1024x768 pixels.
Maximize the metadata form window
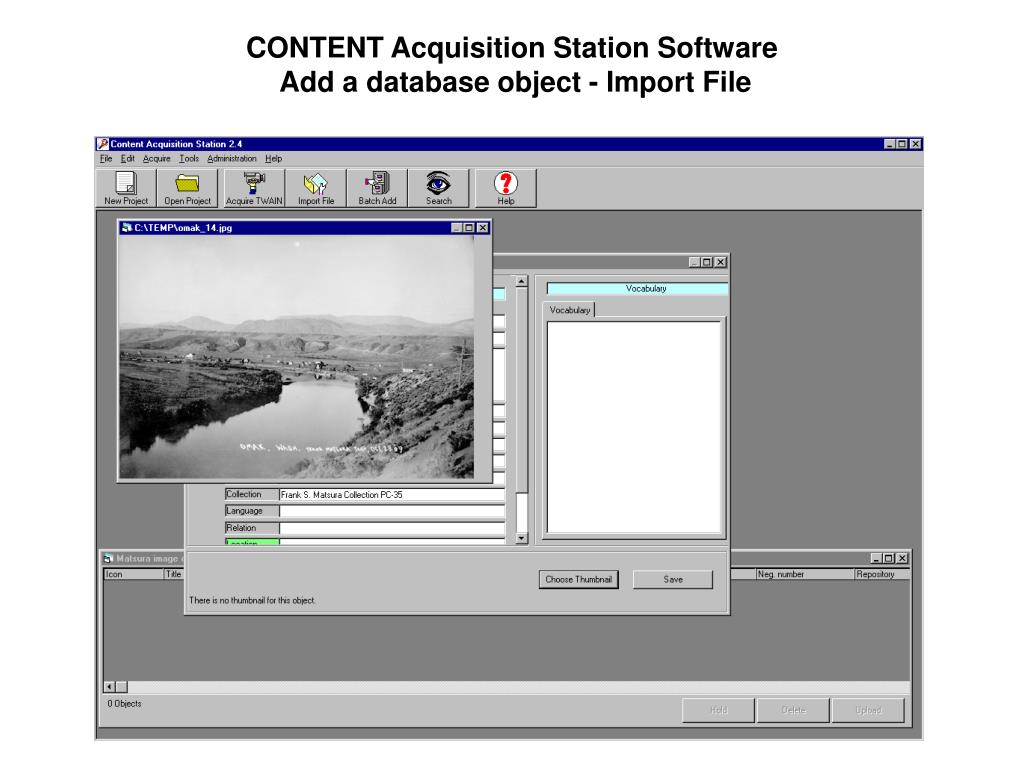click(707, 263)
